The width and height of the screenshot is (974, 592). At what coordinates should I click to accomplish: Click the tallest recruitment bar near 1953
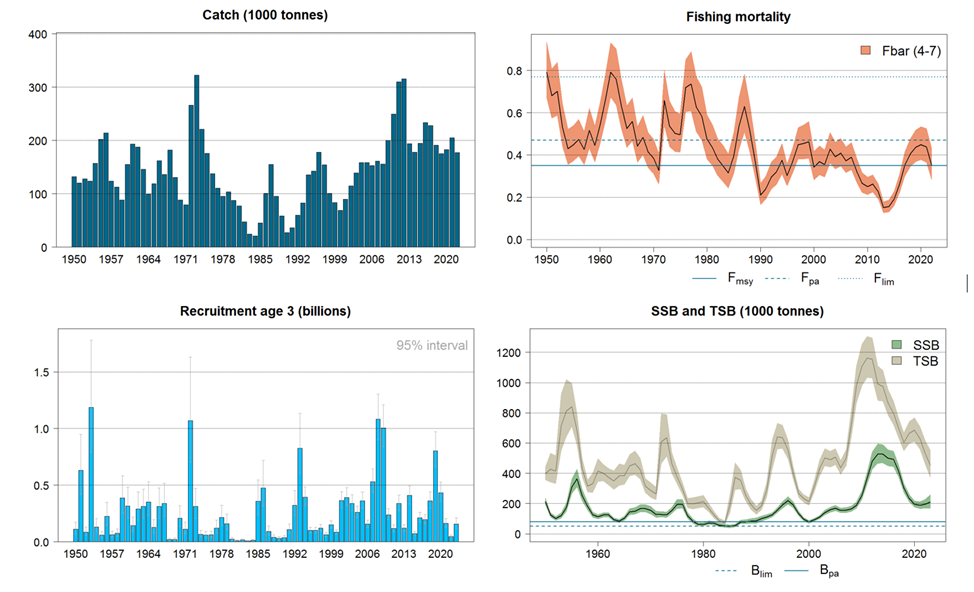91,475
